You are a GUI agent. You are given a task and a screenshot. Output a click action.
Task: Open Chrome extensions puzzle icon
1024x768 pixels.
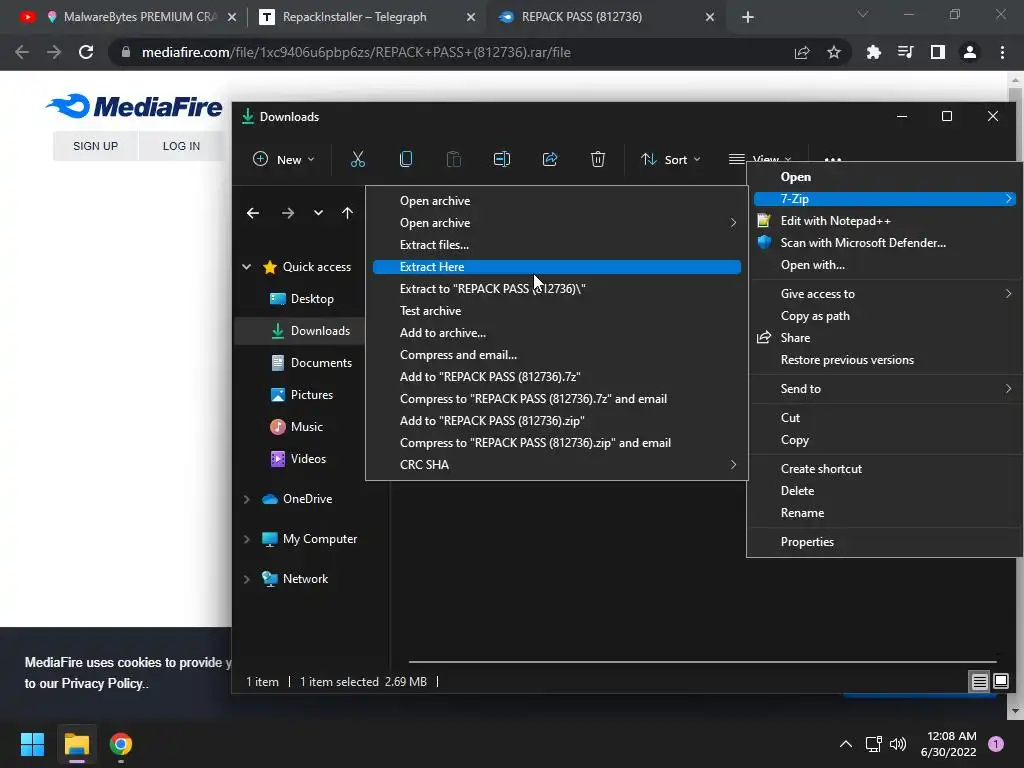[x=873, y=52]
